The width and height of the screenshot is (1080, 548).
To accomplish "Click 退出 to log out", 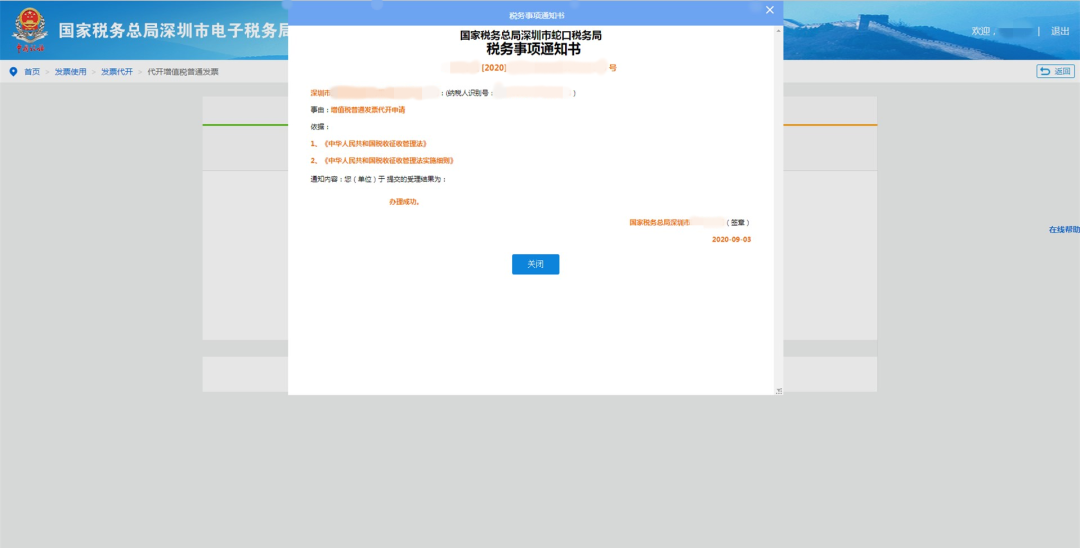I will click(1060, 31).
